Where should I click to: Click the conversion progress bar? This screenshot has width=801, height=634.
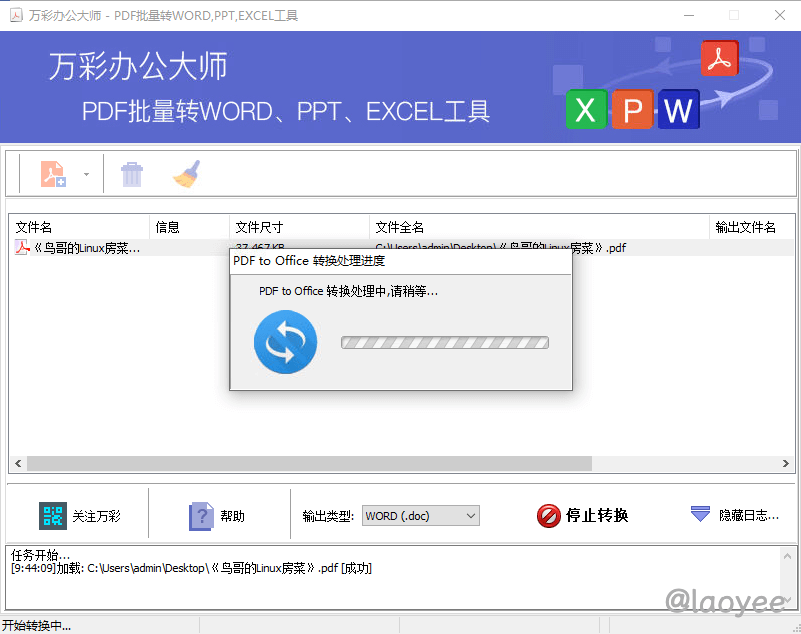tap(445, 343)
